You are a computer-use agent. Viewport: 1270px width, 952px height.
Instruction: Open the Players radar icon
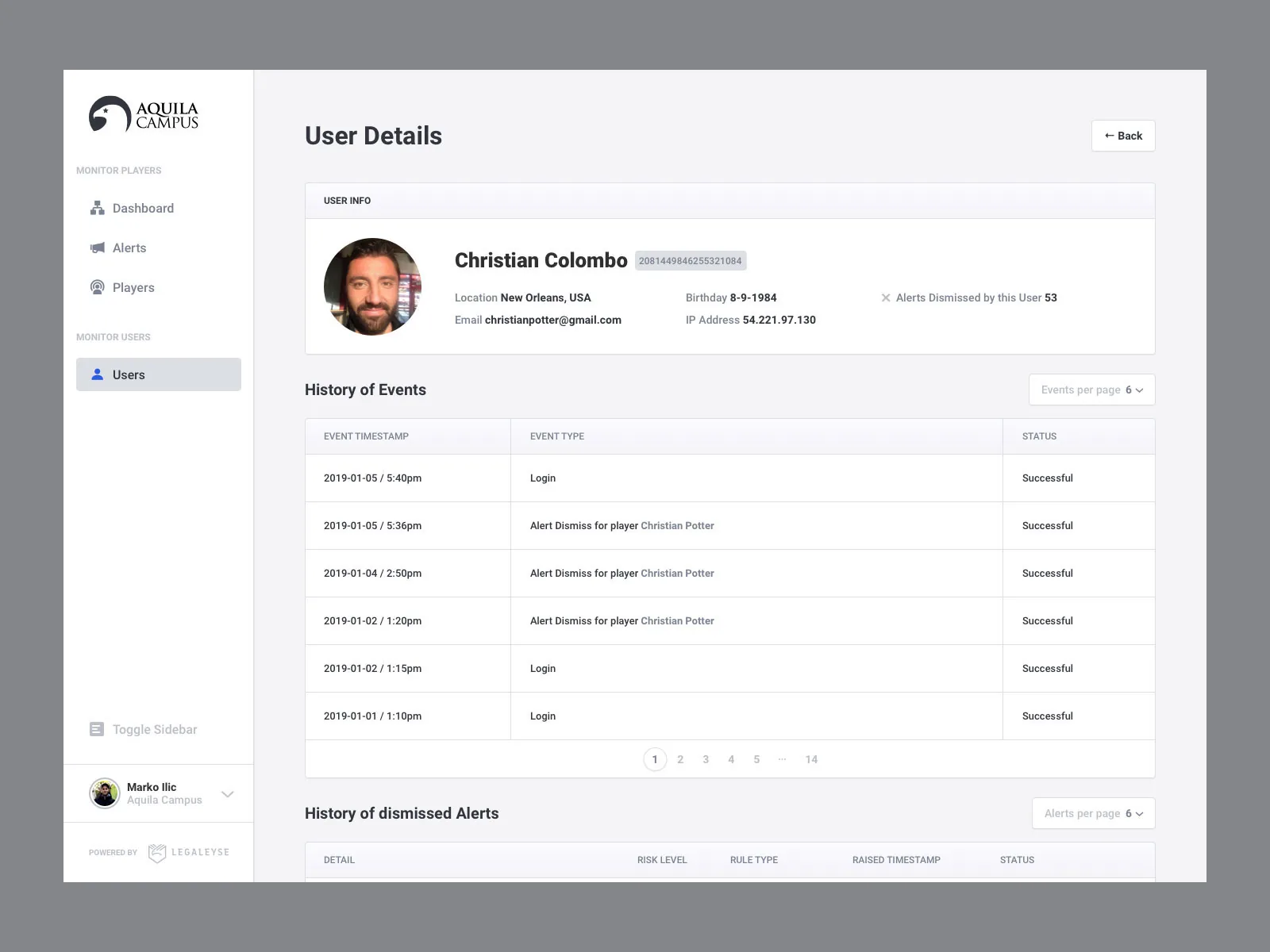point(97,287)
